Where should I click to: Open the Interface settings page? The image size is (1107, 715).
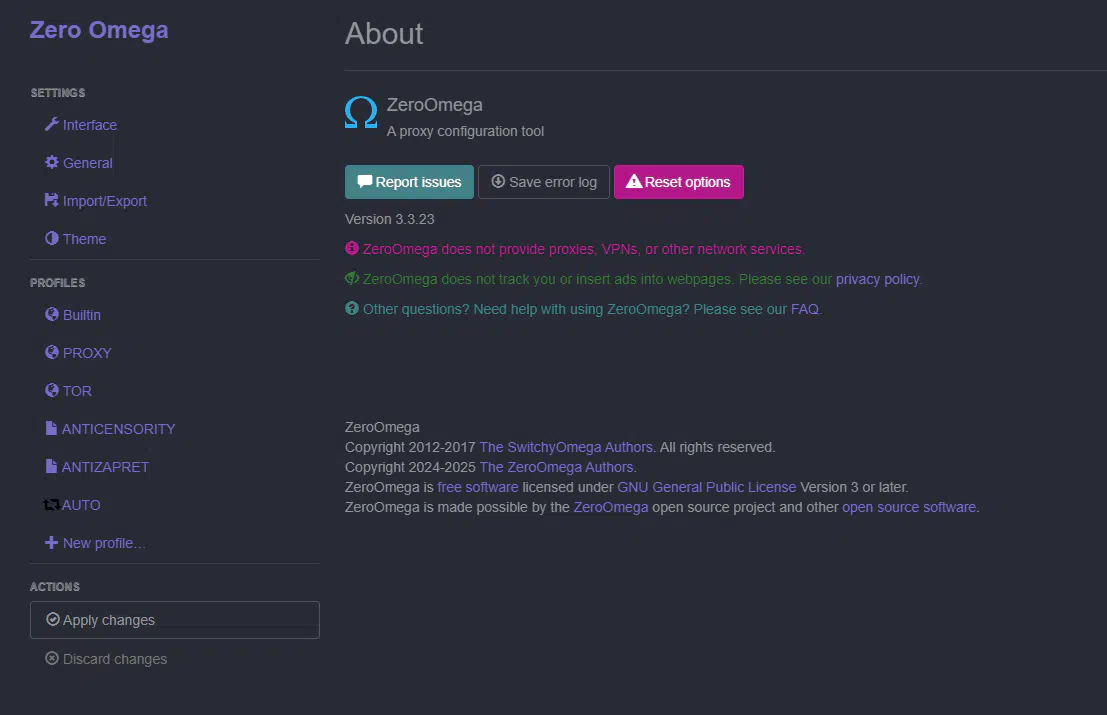[90, 125]
